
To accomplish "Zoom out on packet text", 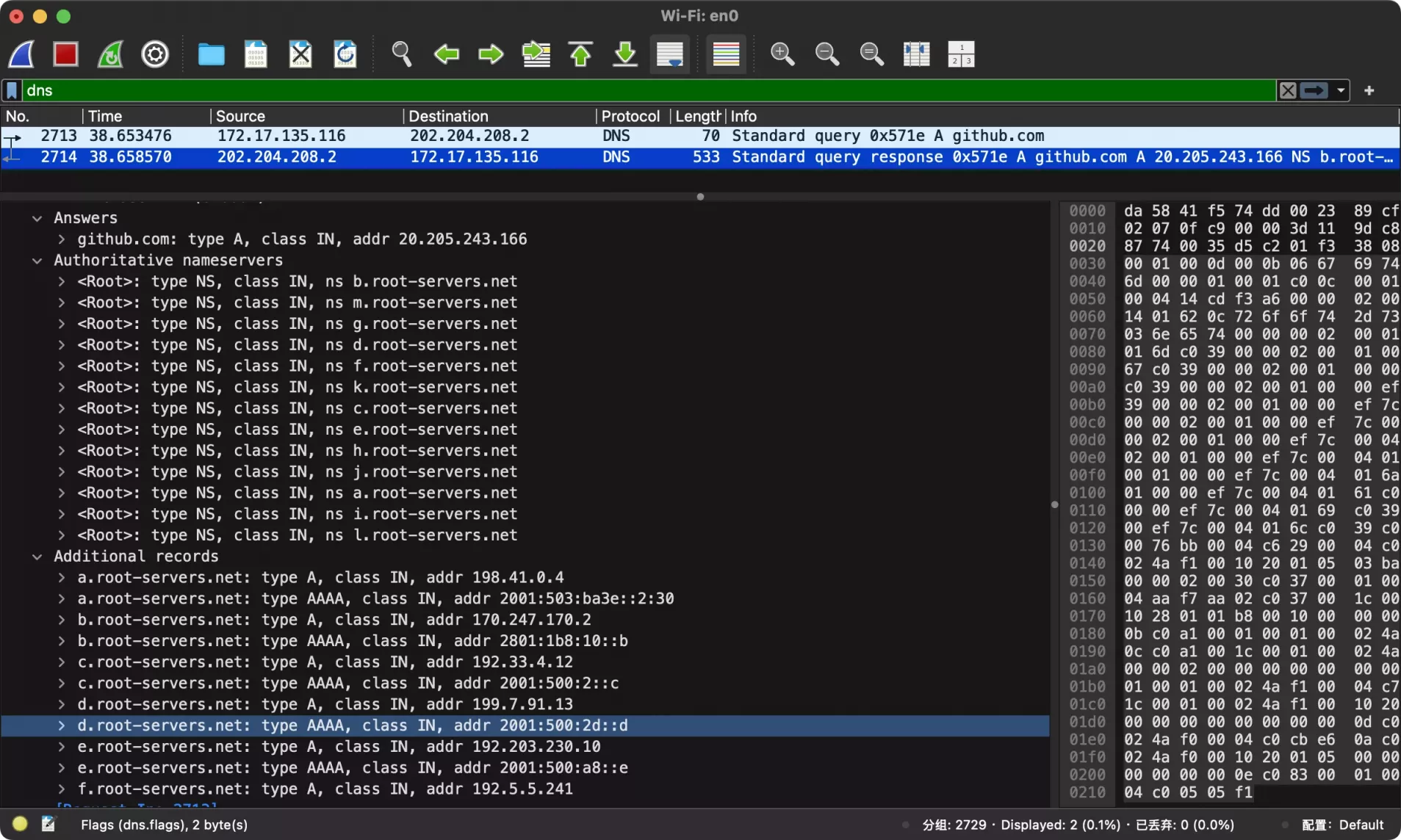I will (x=827, y=54).
